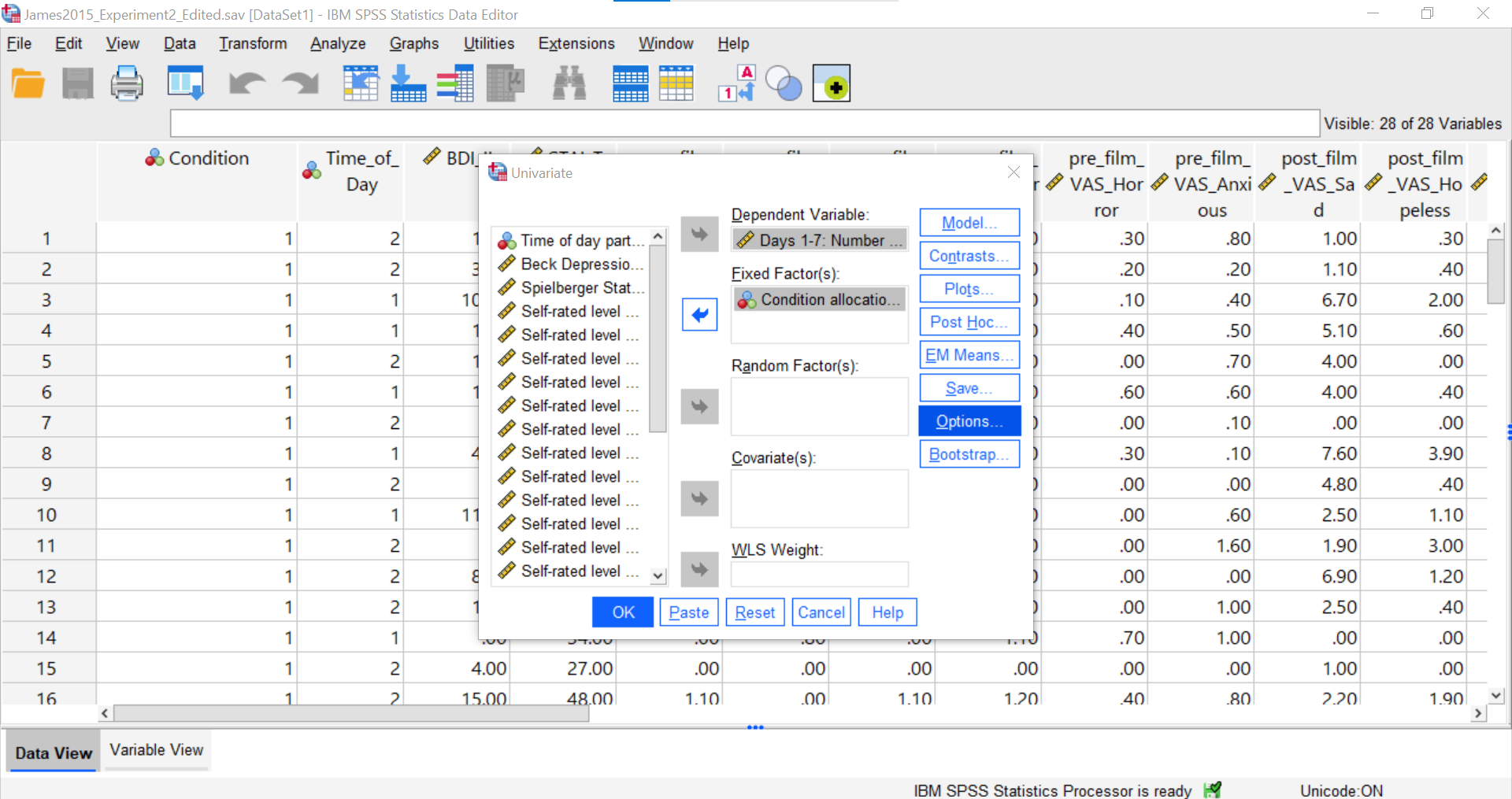Open the File menu

20,43
